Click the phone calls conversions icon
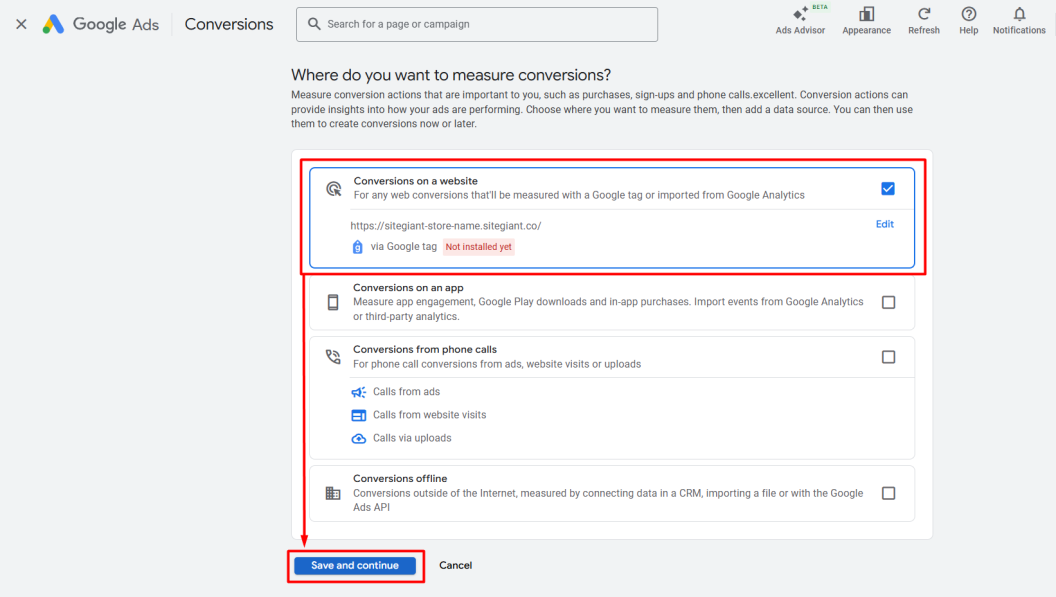Viewport: 1056px width, 597px height. 333,357
